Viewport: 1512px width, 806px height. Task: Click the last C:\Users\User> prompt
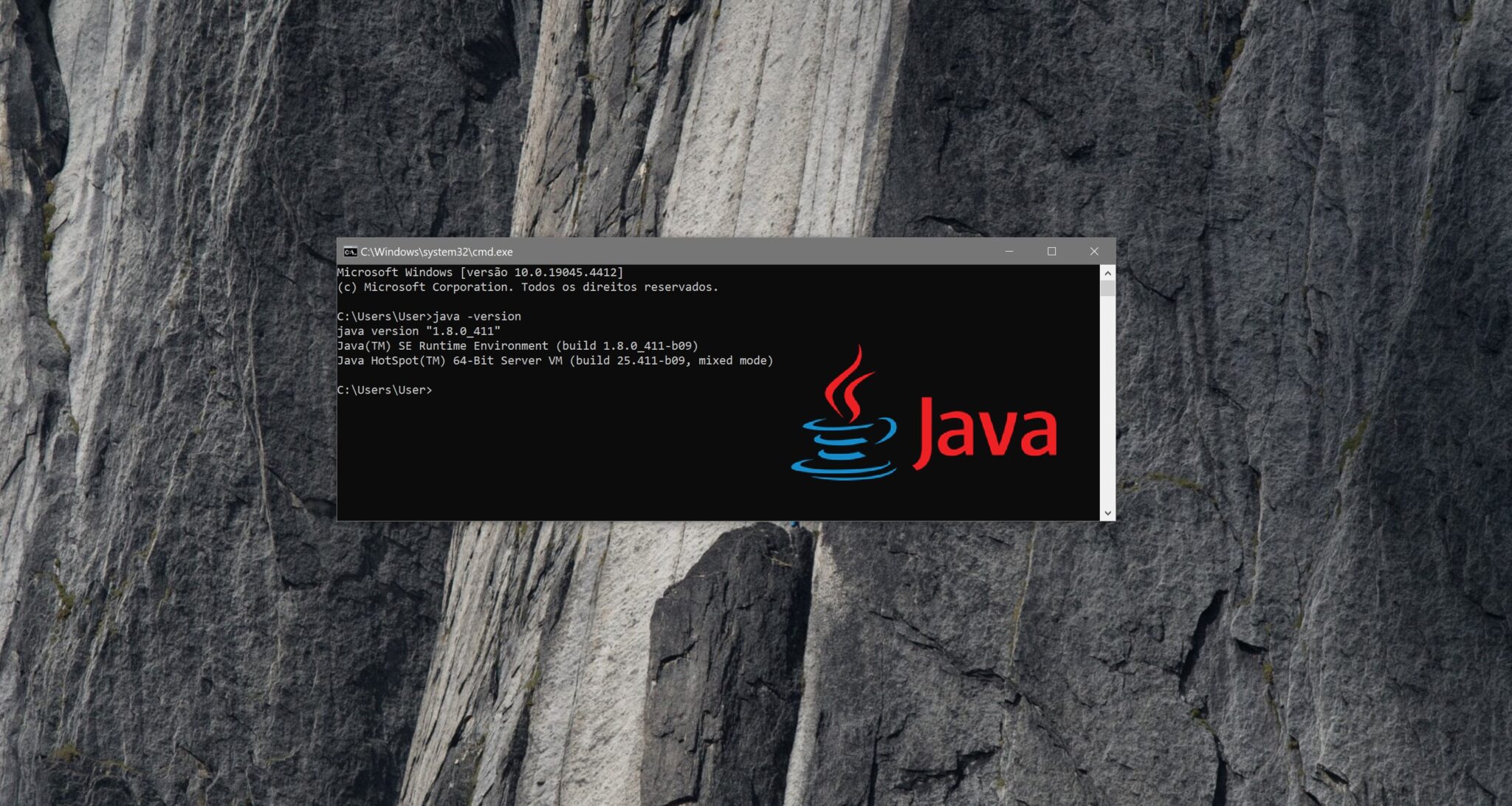385,390
